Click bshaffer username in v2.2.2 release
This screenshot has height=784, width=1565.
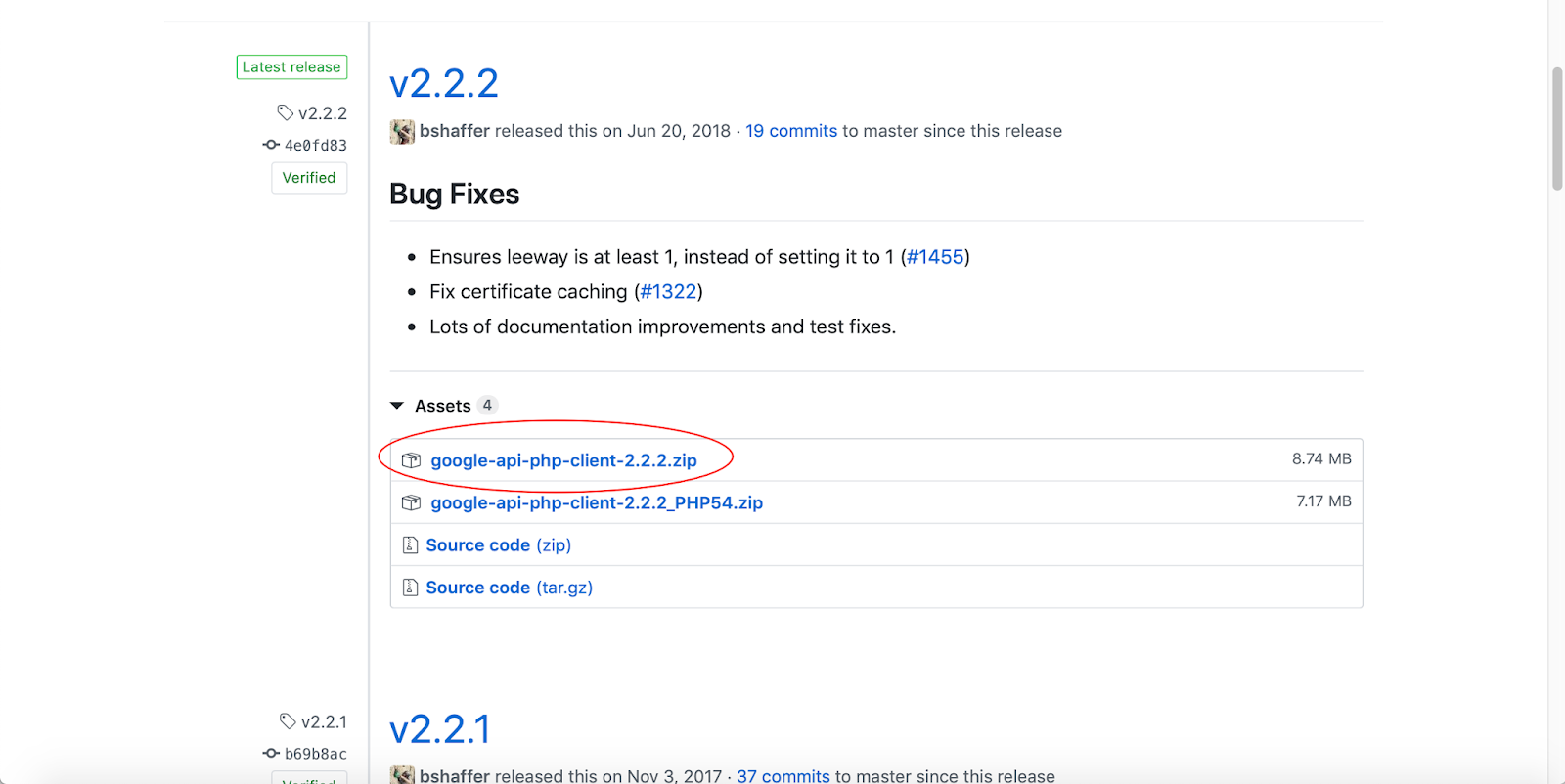click(455, 131)
